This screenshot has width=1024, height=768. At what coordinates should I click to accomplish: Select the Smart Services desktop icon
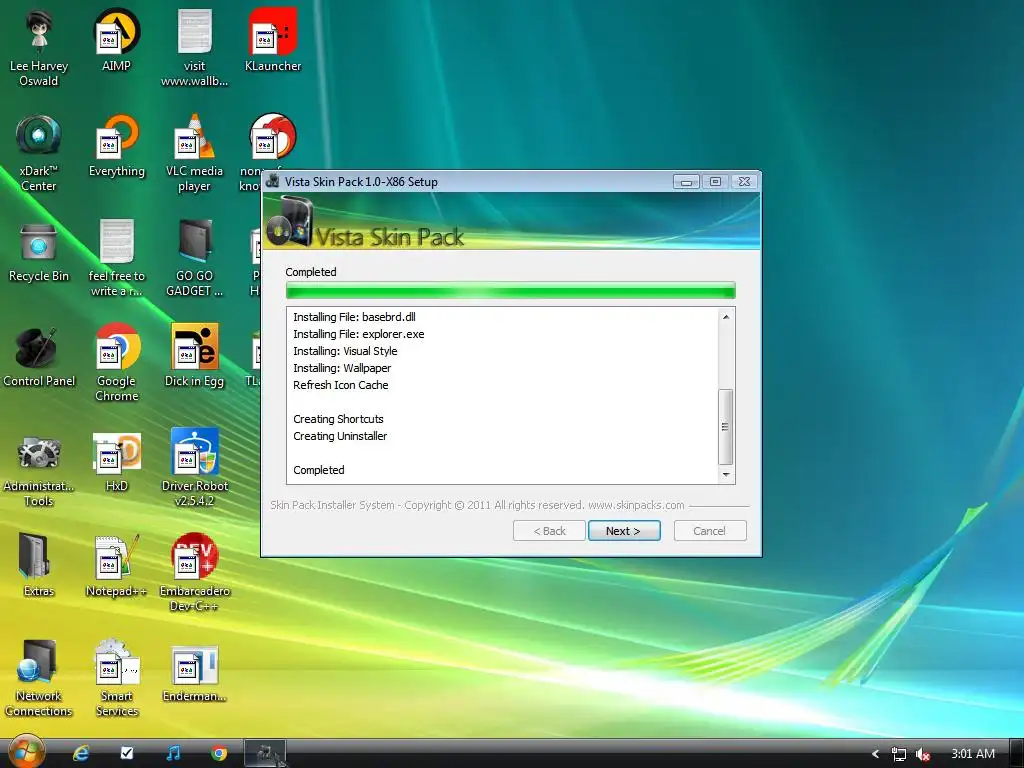pyautogui.click(x=116, y=679)
